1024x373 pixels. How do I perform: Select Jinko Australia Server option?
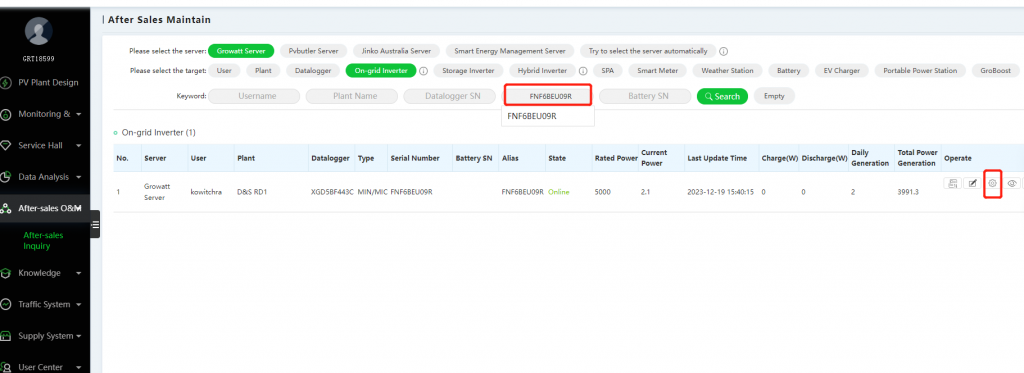[x=396, y=51]
